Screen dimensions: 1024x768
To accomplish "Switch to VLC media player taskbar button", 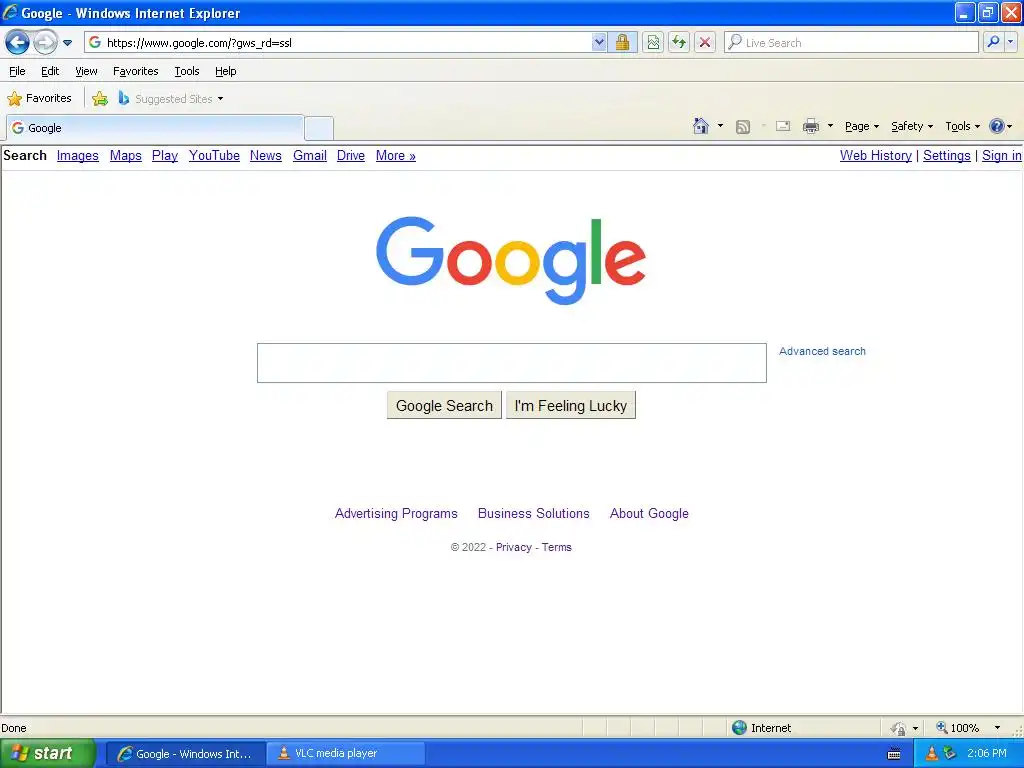I will pos(345,754).
